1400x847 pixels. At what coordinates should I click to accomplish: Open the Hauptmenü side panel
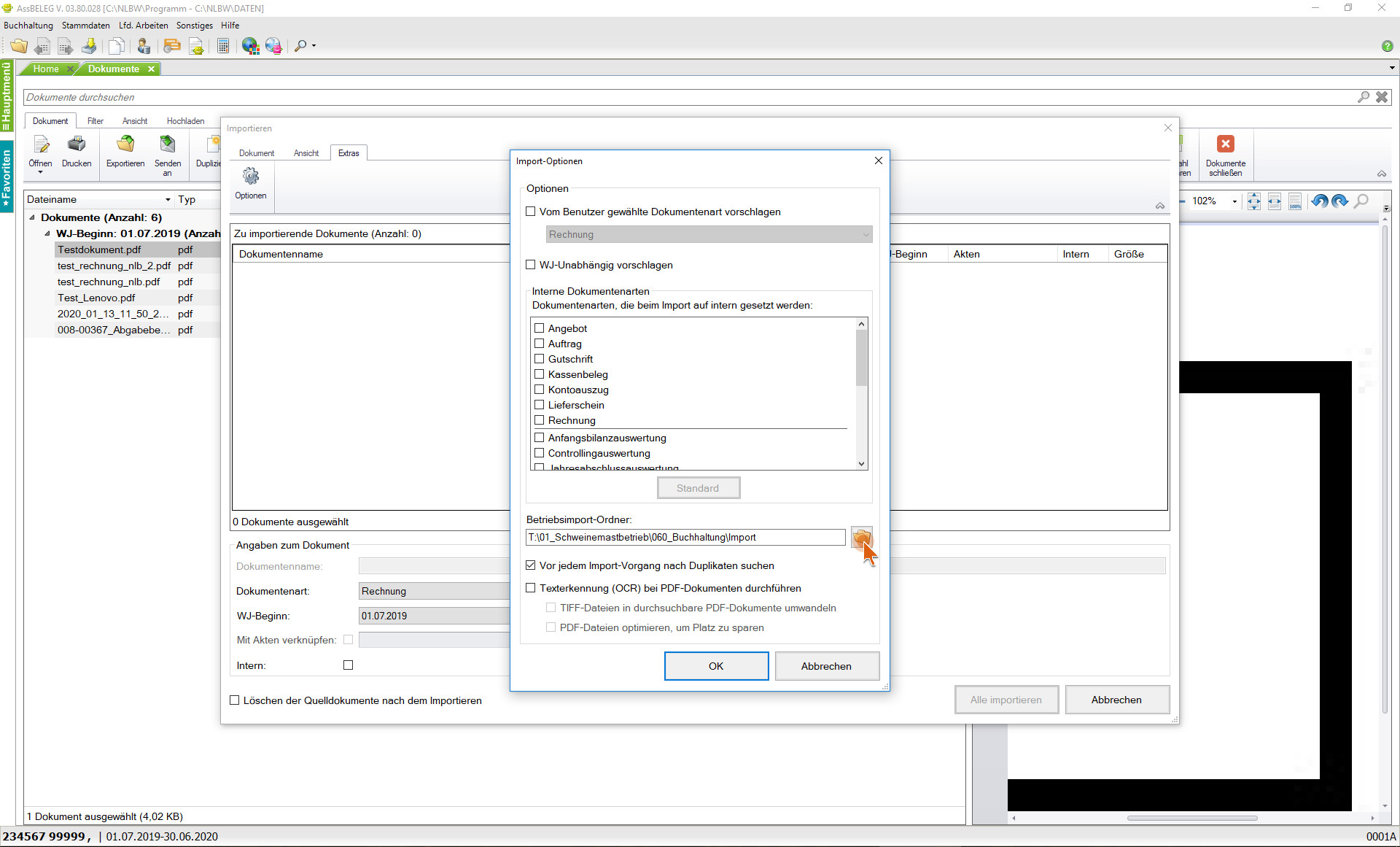point(7,96)
